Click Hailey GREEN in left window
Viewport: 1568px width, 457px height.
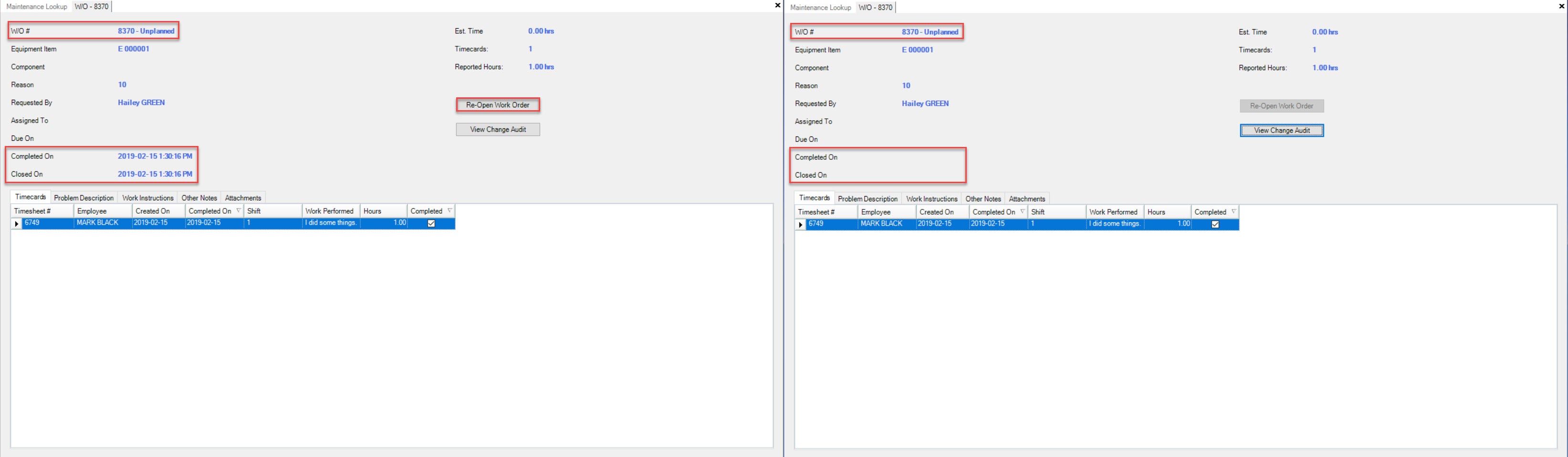point(141,103)
